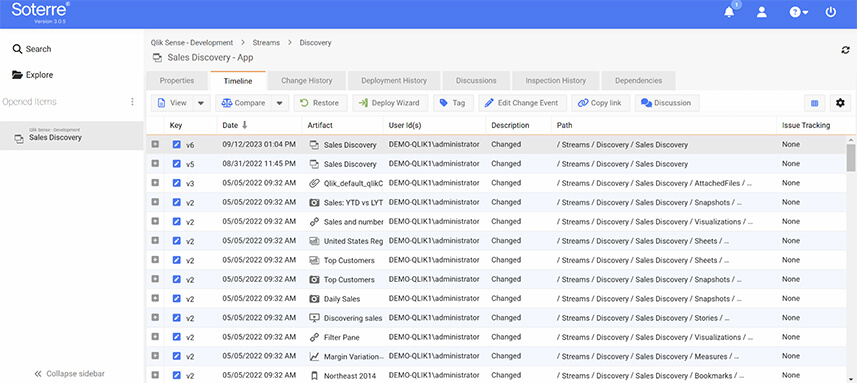Screen dimensions: 857x383
Task: Click the columns layout icon
Action: click(x=814, y=103)
